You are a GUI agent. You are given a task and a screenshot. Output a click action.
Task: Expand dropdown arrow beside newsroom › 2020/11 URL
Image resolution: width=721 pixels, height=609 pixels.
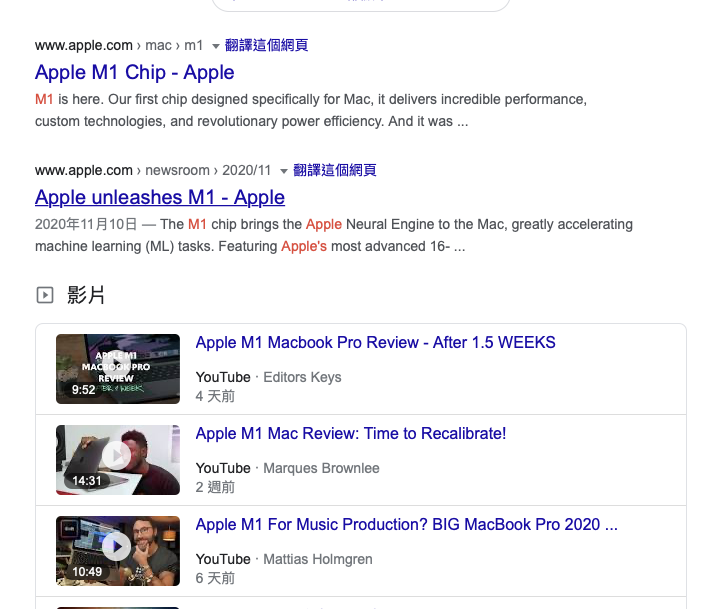click(x=284, y=171)
